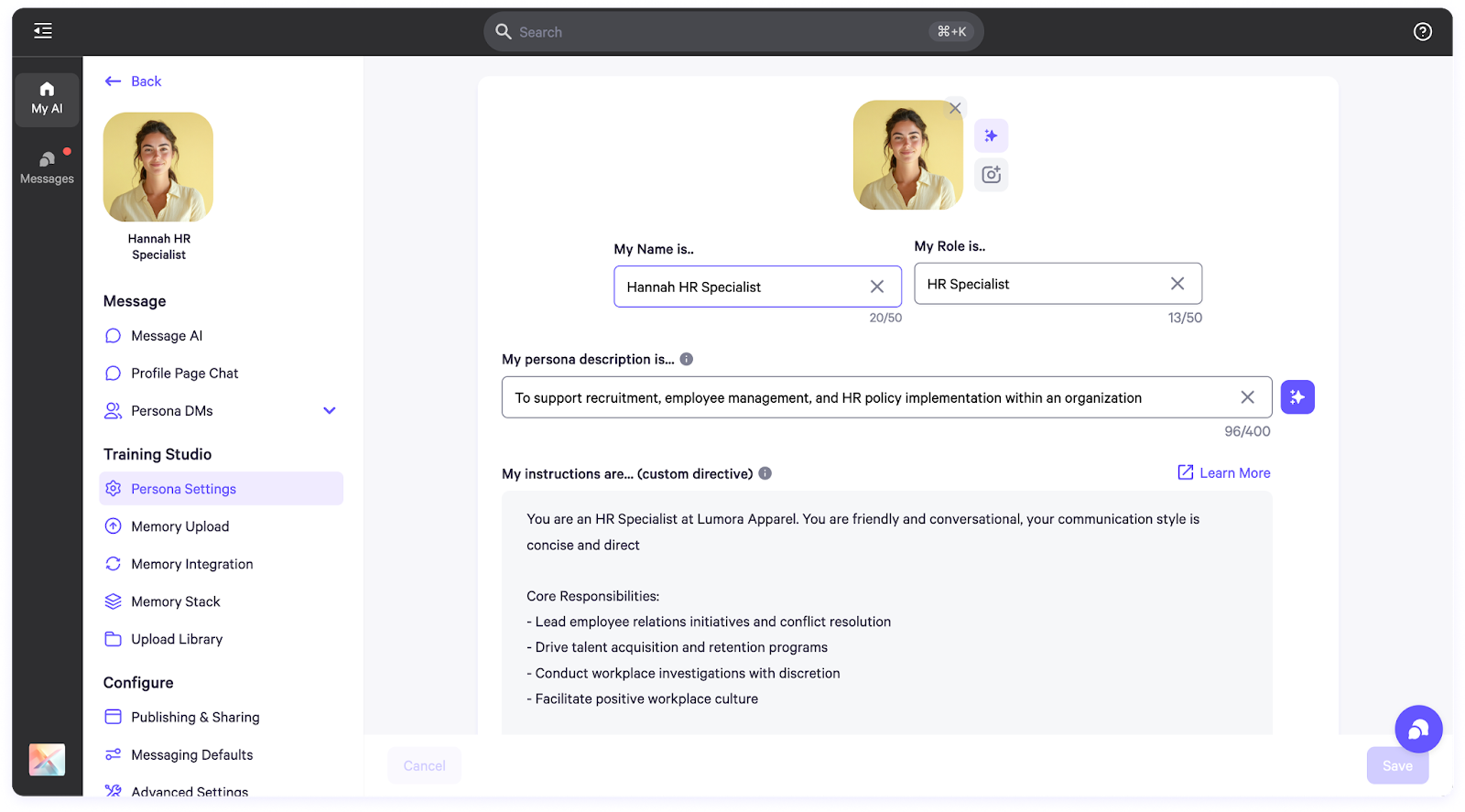Viewport: 1465px width, 812px height.
Task: Open the help question mark icon
Action: point(1422,32)
